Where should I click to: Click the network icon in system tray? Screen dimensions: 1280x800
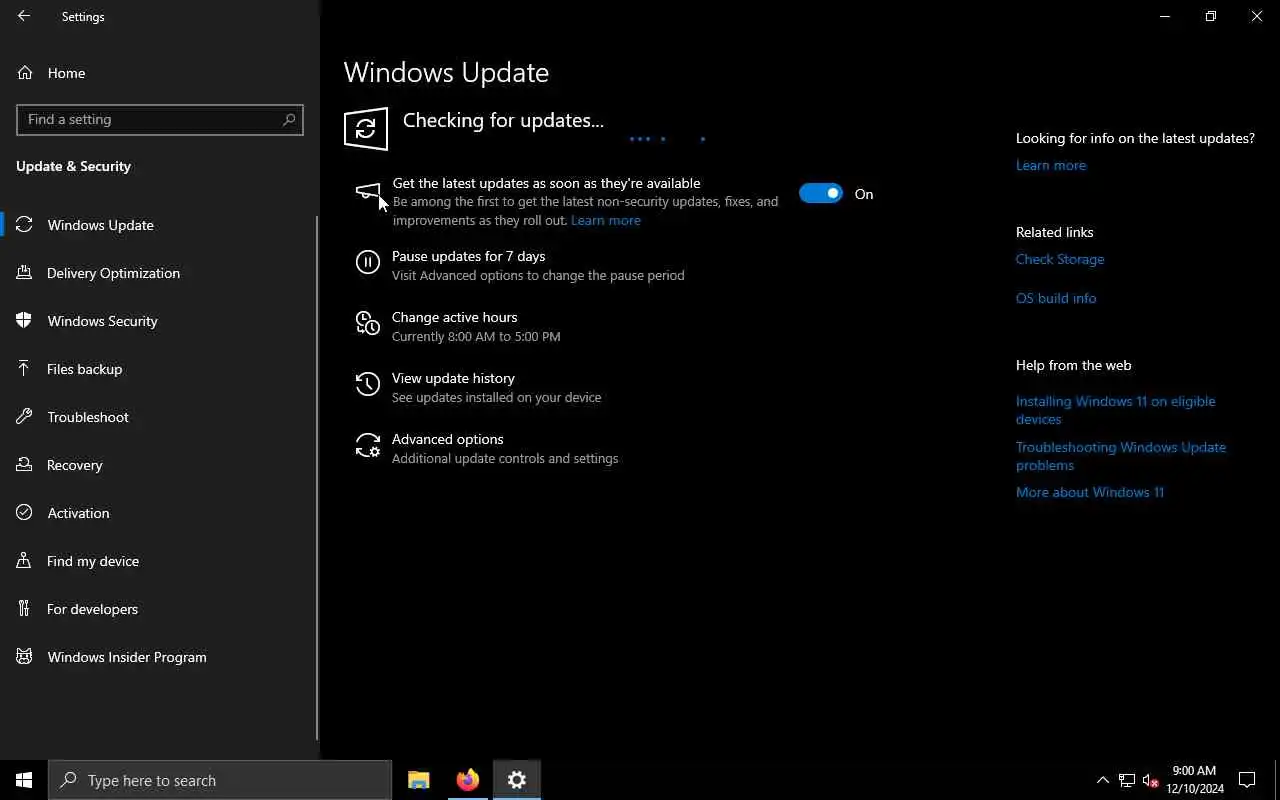[x=1127, y=780]
